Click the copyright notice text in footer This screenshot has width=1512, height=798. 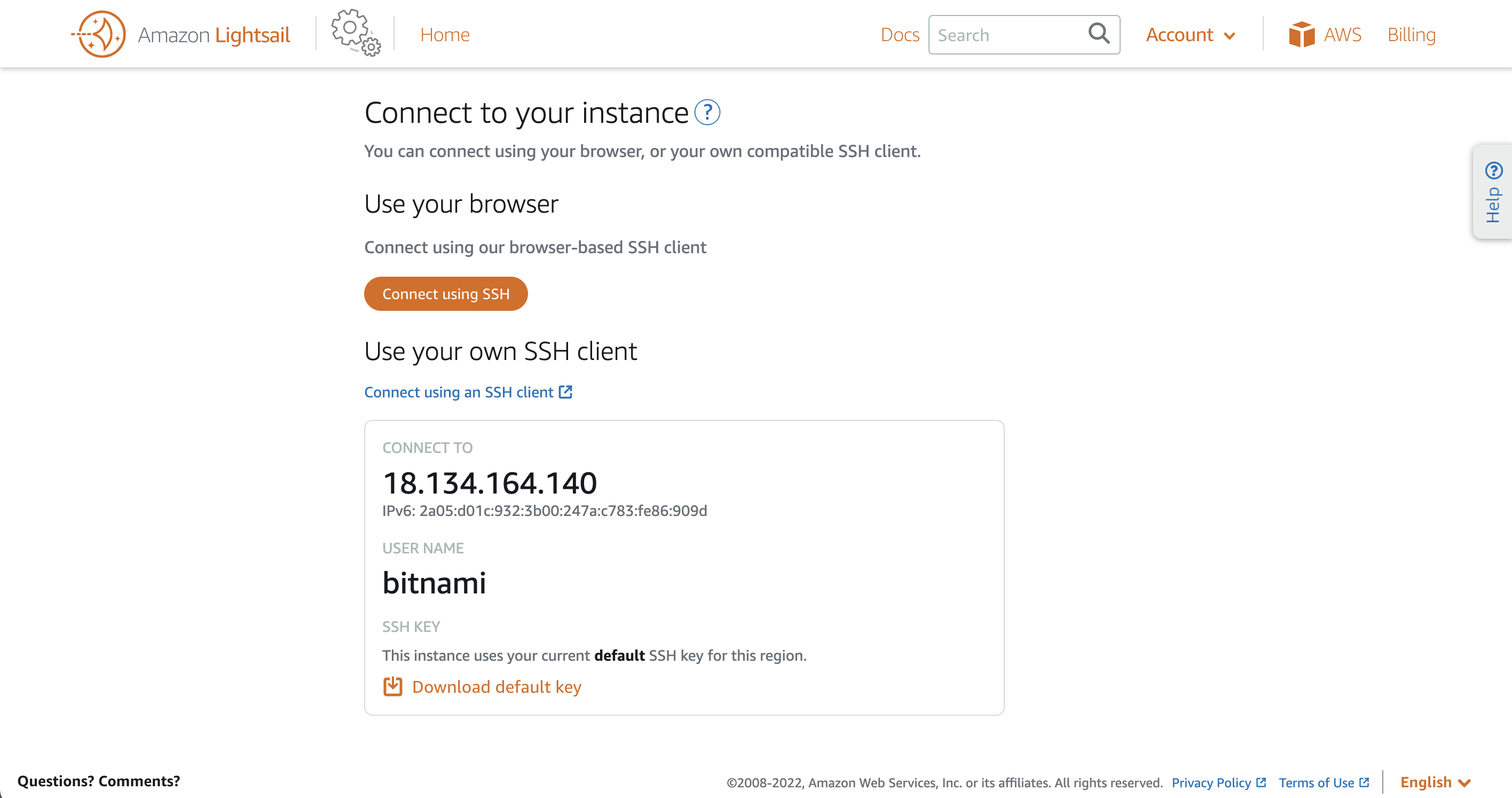pos(944,782)
